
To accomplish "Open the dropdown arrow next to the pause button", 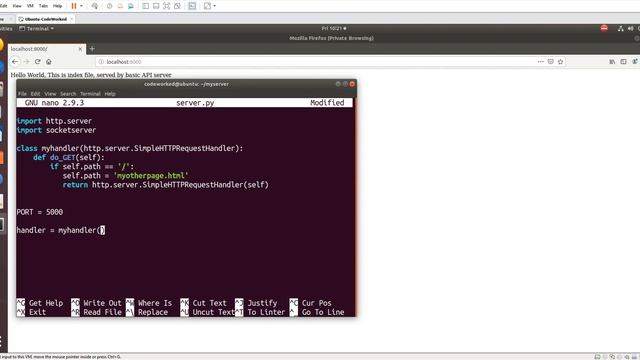I will click(81, 6).
